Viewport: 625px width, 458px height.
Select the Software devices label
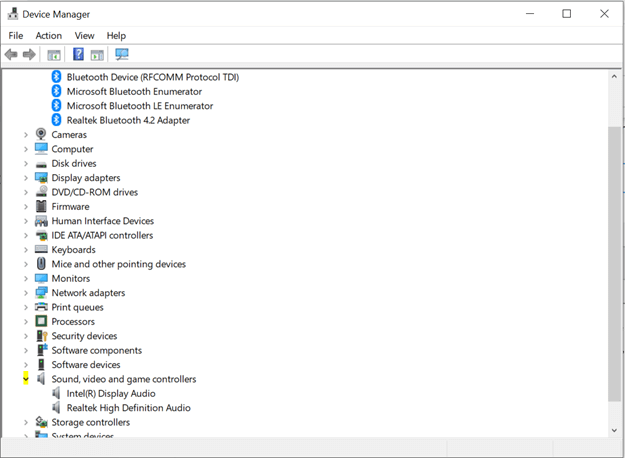pos(86,364)
